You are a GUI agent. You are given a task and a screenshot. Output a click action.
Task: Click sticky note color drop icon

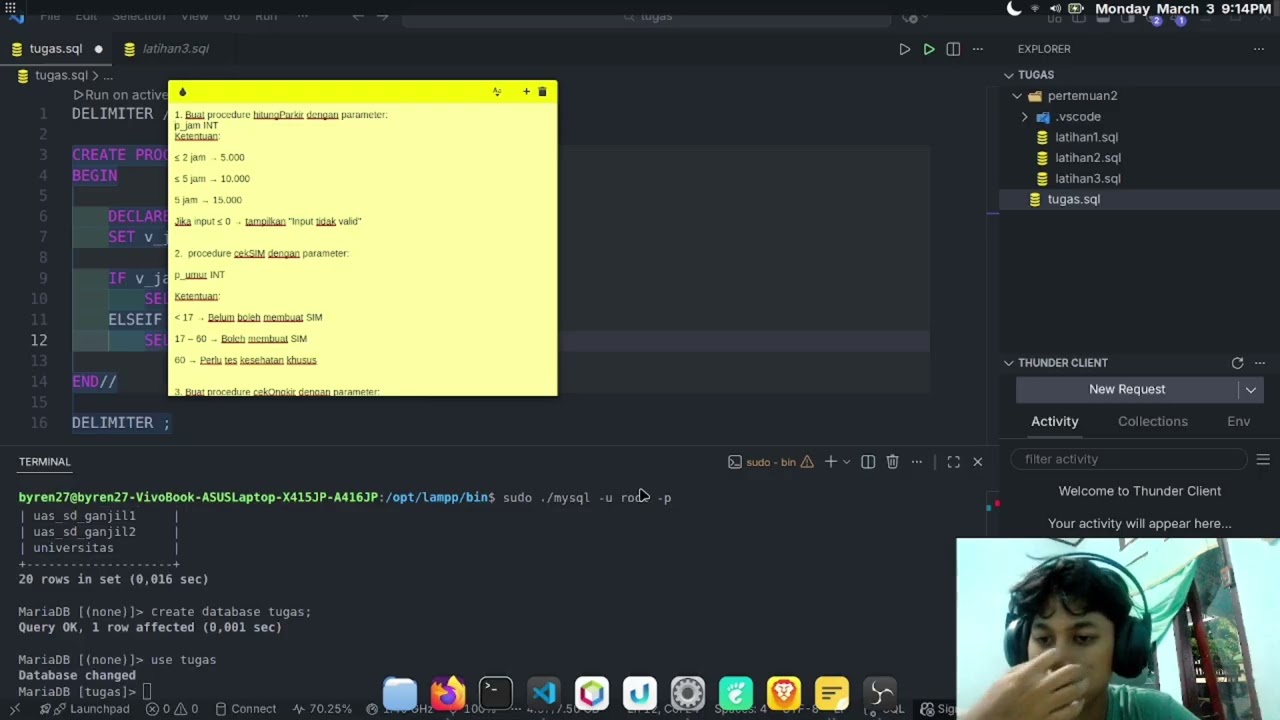[x=182, y=92]
